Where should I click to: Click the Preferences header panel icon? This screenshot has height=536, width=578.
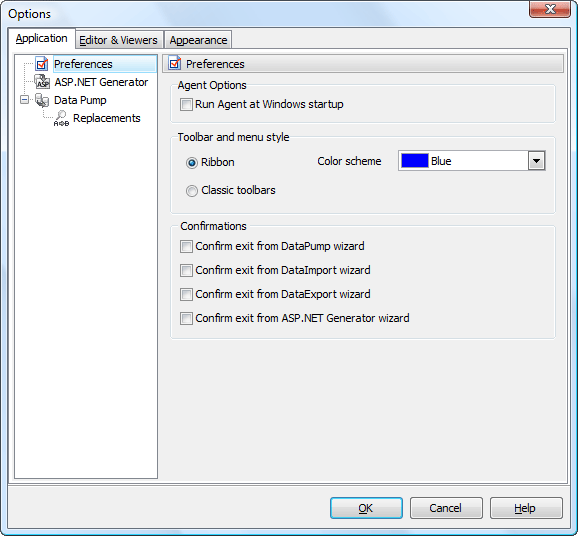175,63
